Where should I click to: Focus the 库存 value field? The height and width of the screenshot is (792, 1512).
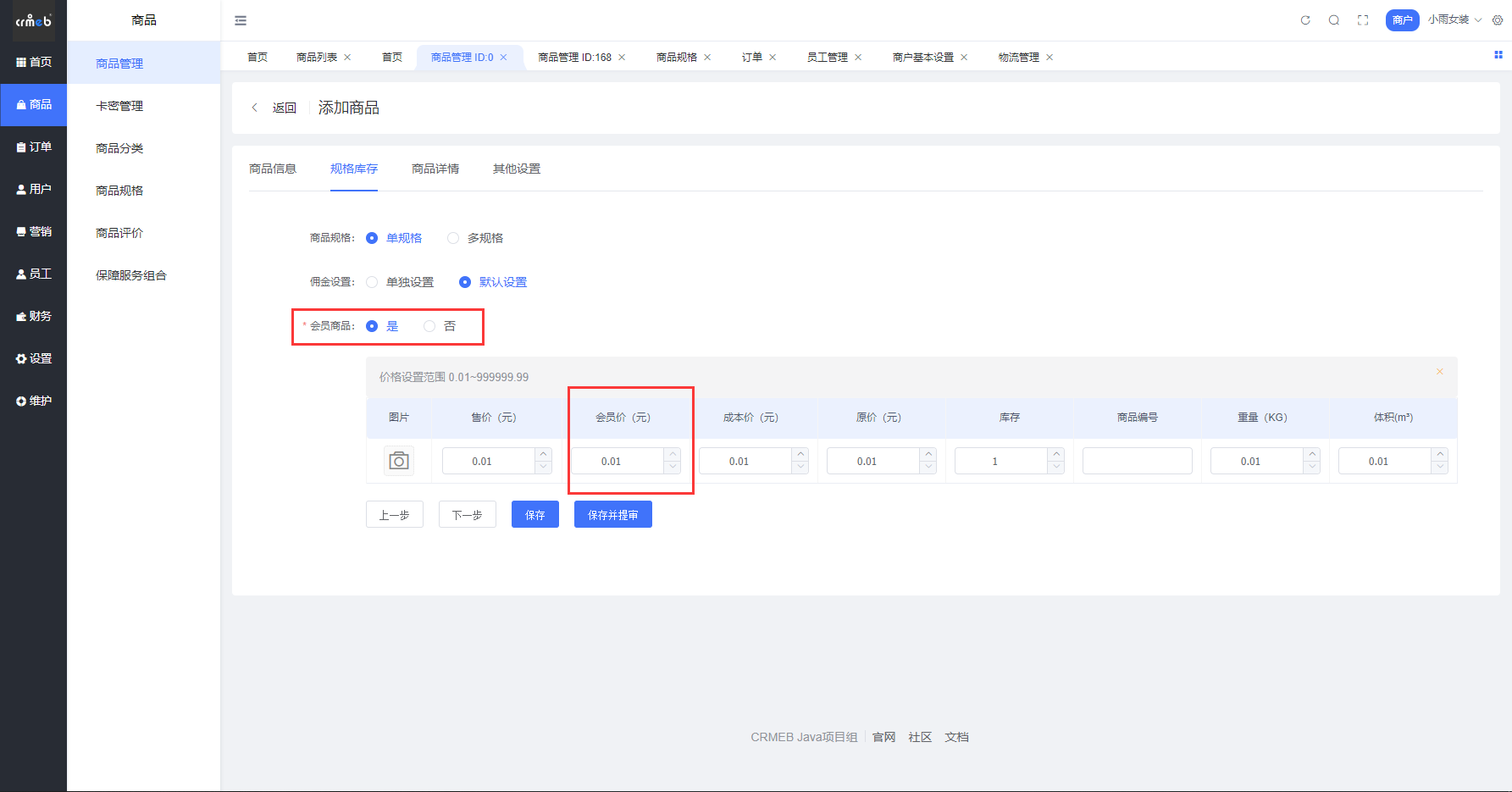[1001, 461]
